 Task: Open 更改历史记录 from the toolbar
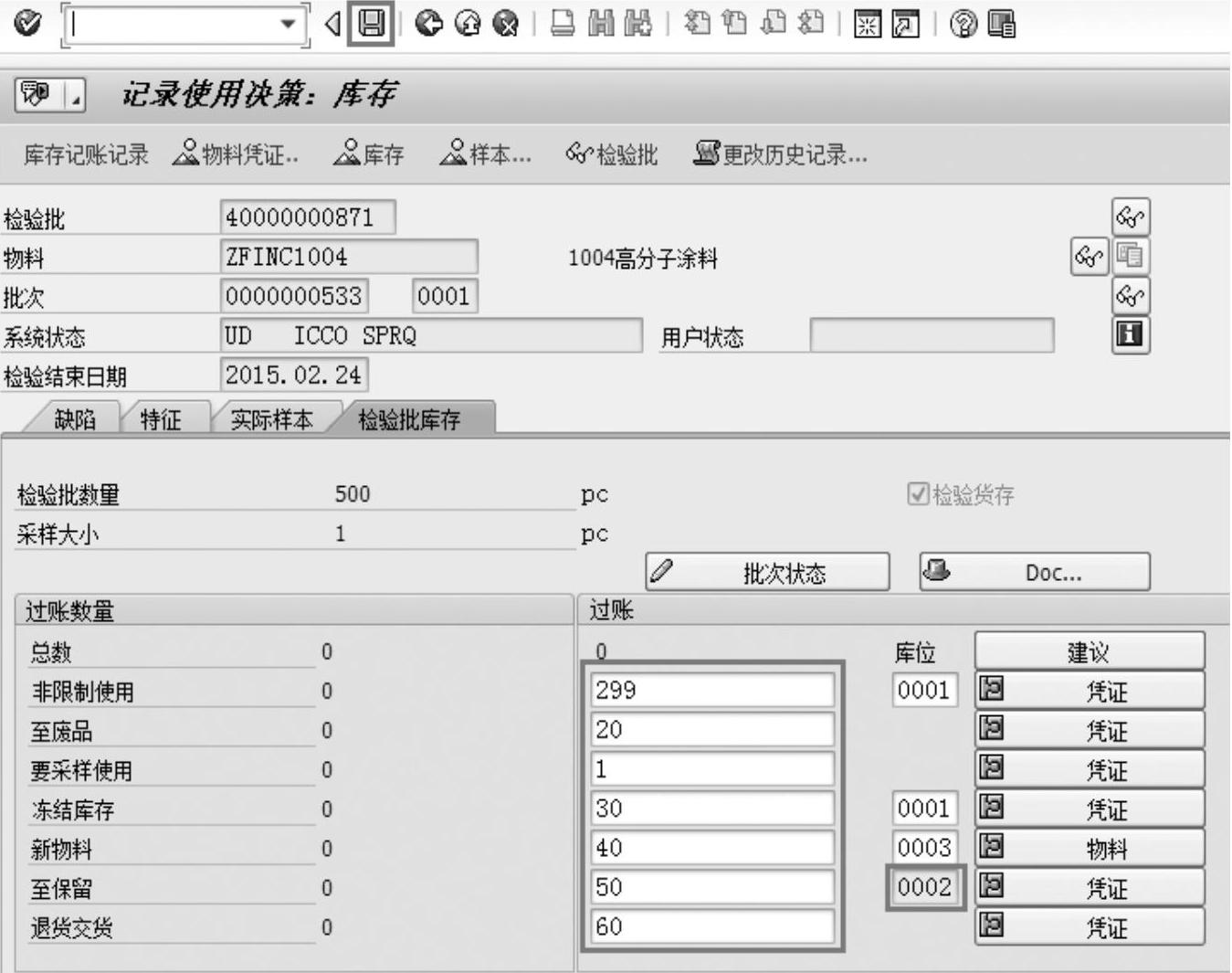coord(781,154)
